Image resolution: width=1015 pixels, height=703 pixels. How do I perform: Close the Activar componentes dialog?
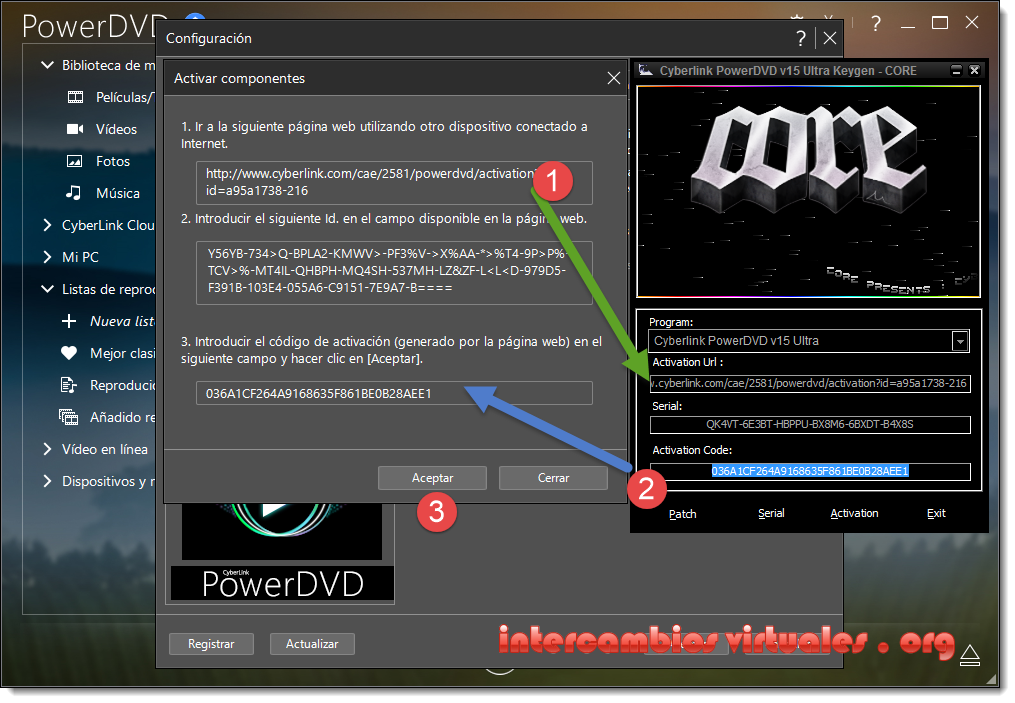pyautogui.click(x=614, y=78)
